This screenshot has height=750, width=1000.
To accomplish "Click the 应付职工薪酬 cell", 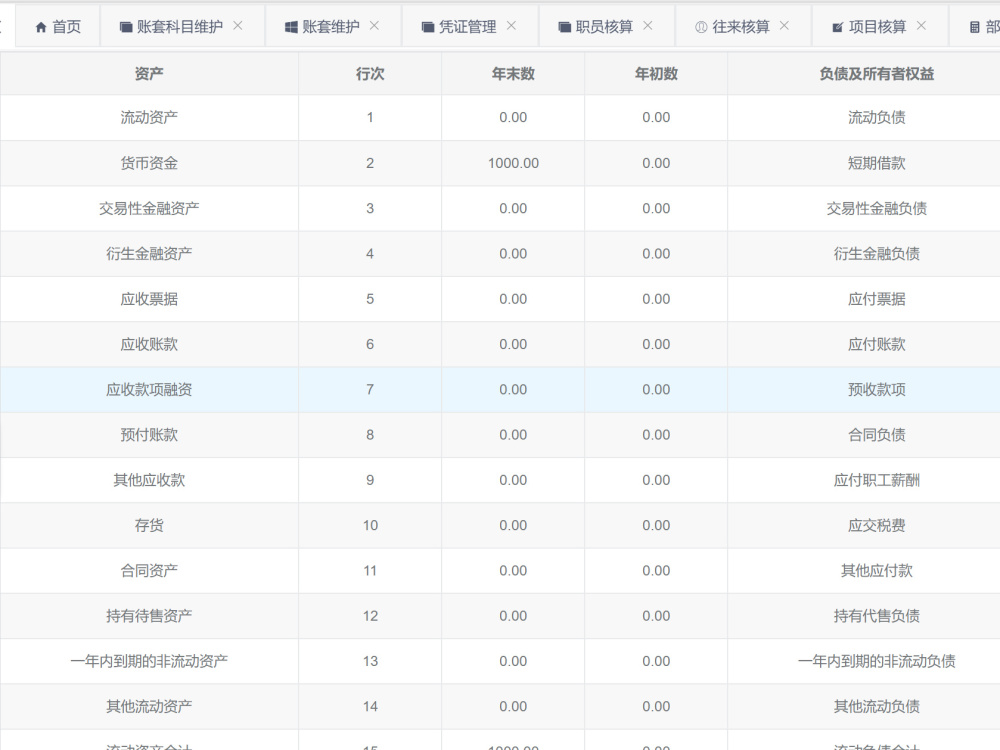I will pos(877,480).
